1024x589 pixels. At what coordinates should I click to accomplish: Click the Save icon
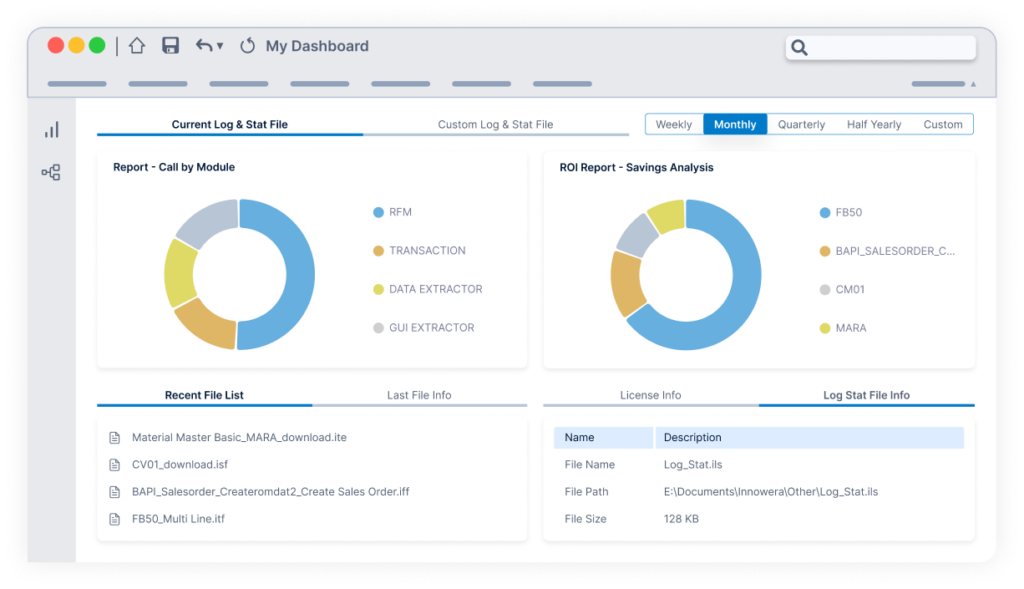coord(170,45)
